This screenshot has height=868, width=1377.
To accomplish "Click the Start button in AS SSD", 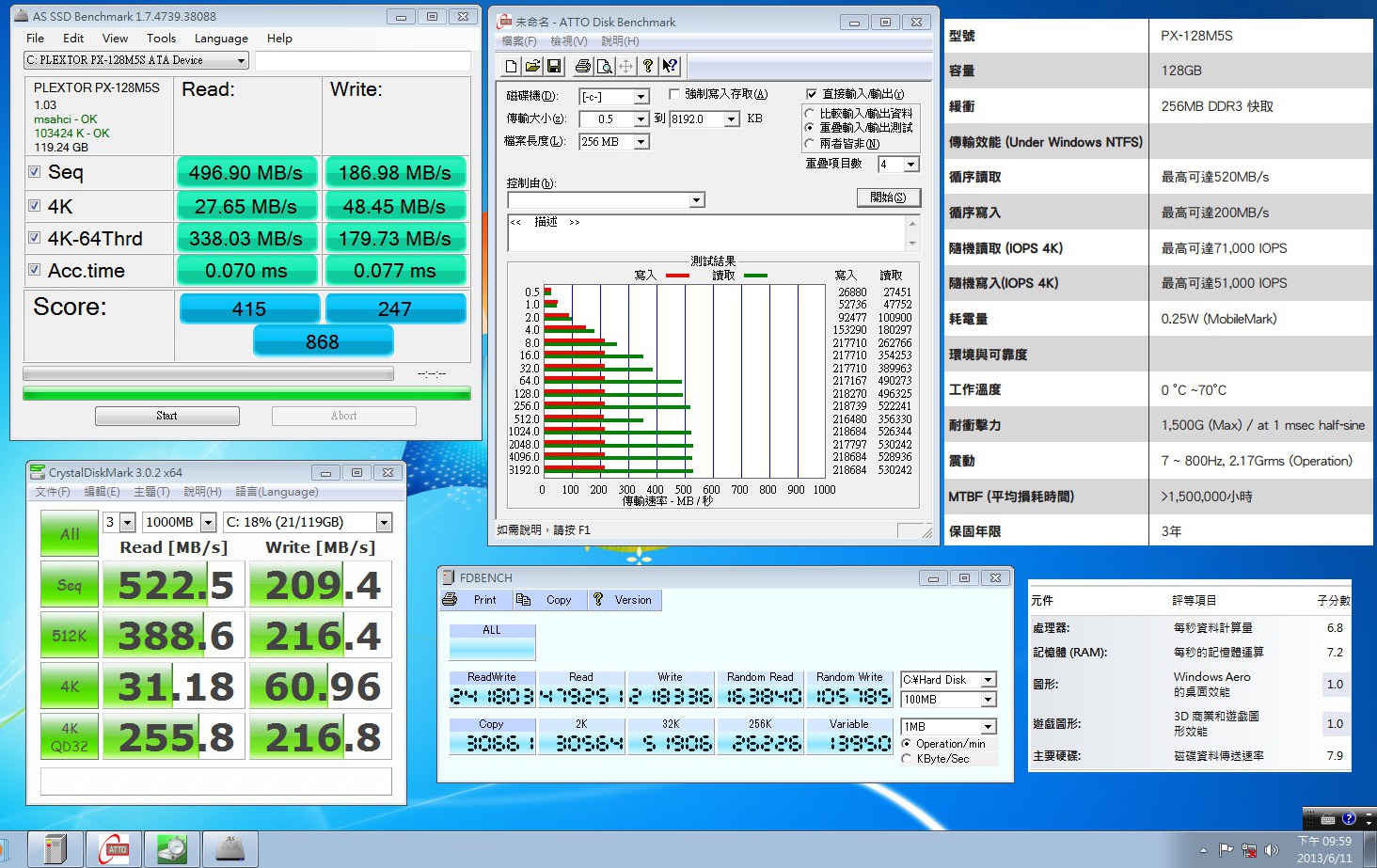I will (x=166, y=416).
